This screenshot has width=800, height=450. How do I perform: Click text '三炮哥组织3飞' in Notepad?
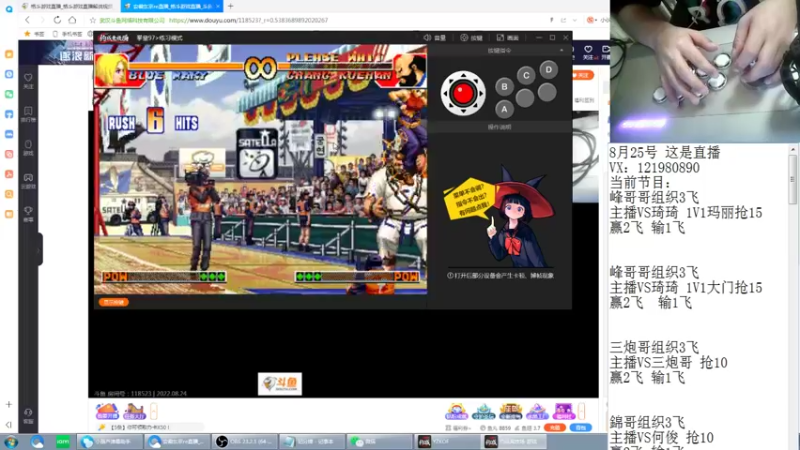click(654, 348)
